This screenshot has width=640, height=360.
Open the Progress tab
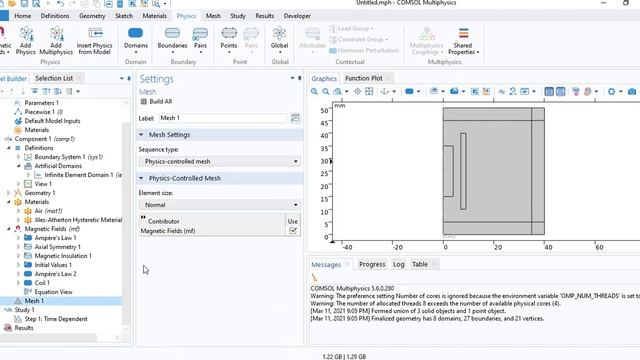click(x=372, y=264)
